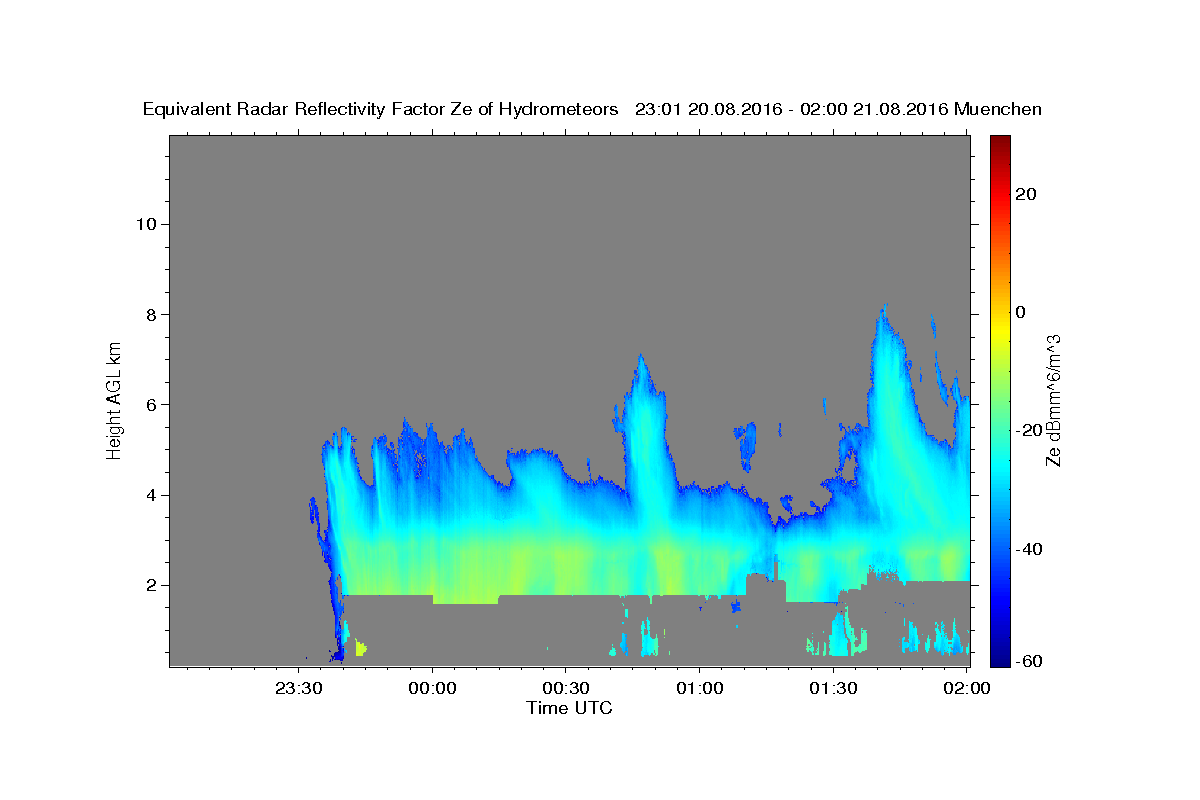Image resolution: width=1200 pixels, height=800 pixels.
Task: Click the date range text '23:01 20.08.2016 - 02:00 21.08.2016 Muenchen'
Action: point(839,110)
